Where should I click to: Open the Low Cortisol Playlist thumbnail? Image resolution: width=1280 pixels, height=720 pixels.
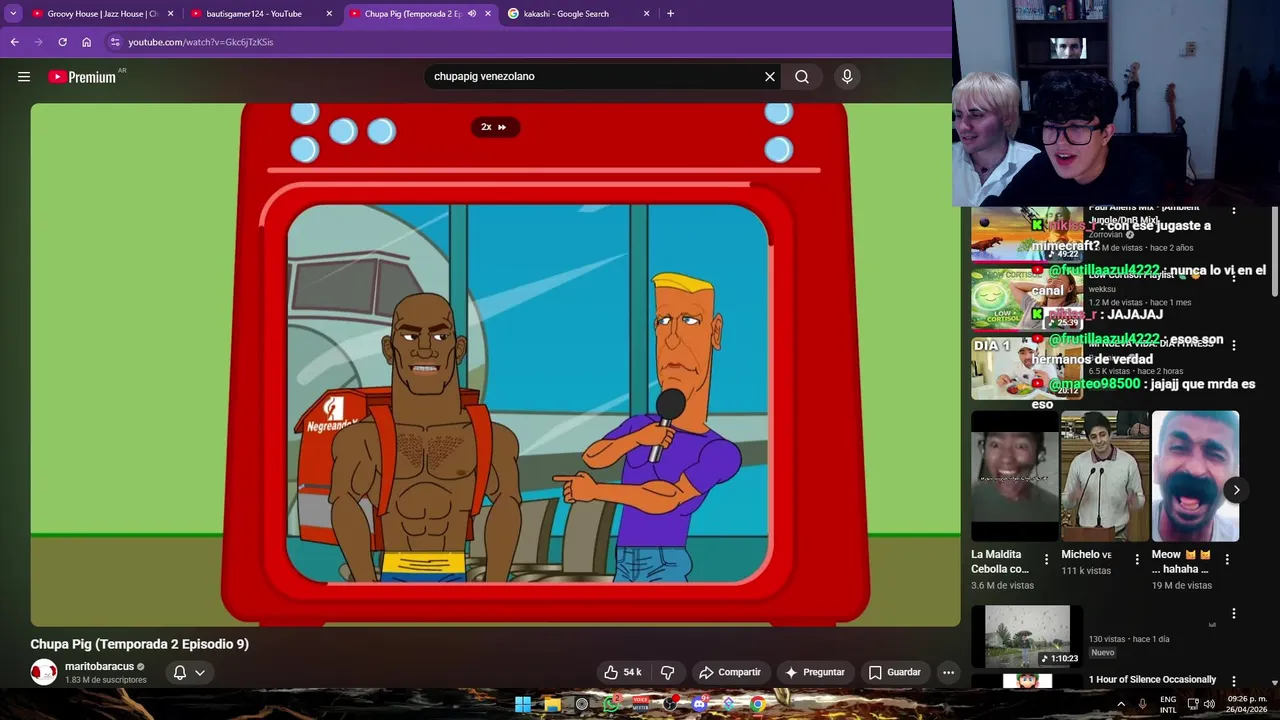point(1027,299)
